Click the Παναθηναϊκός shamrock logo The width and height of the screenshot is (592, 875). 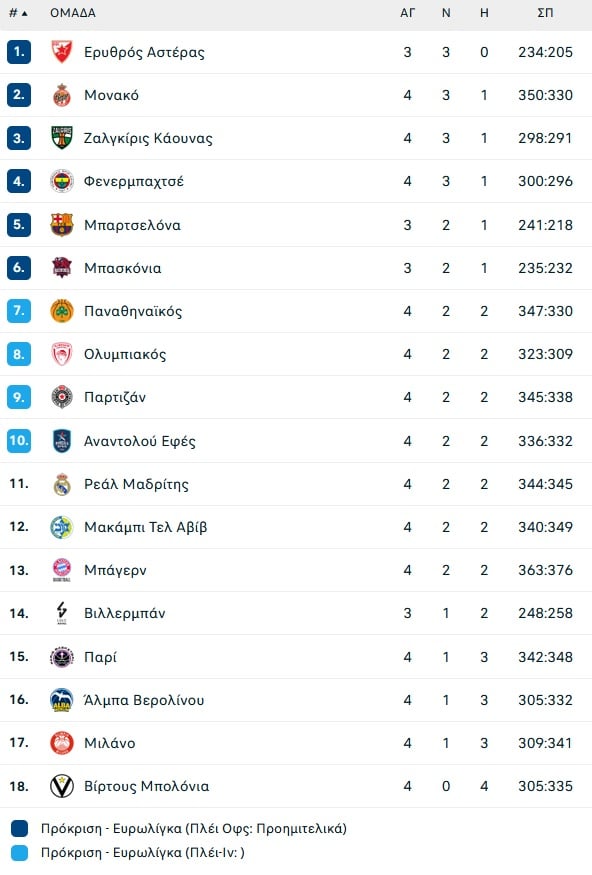coord(61,311)
